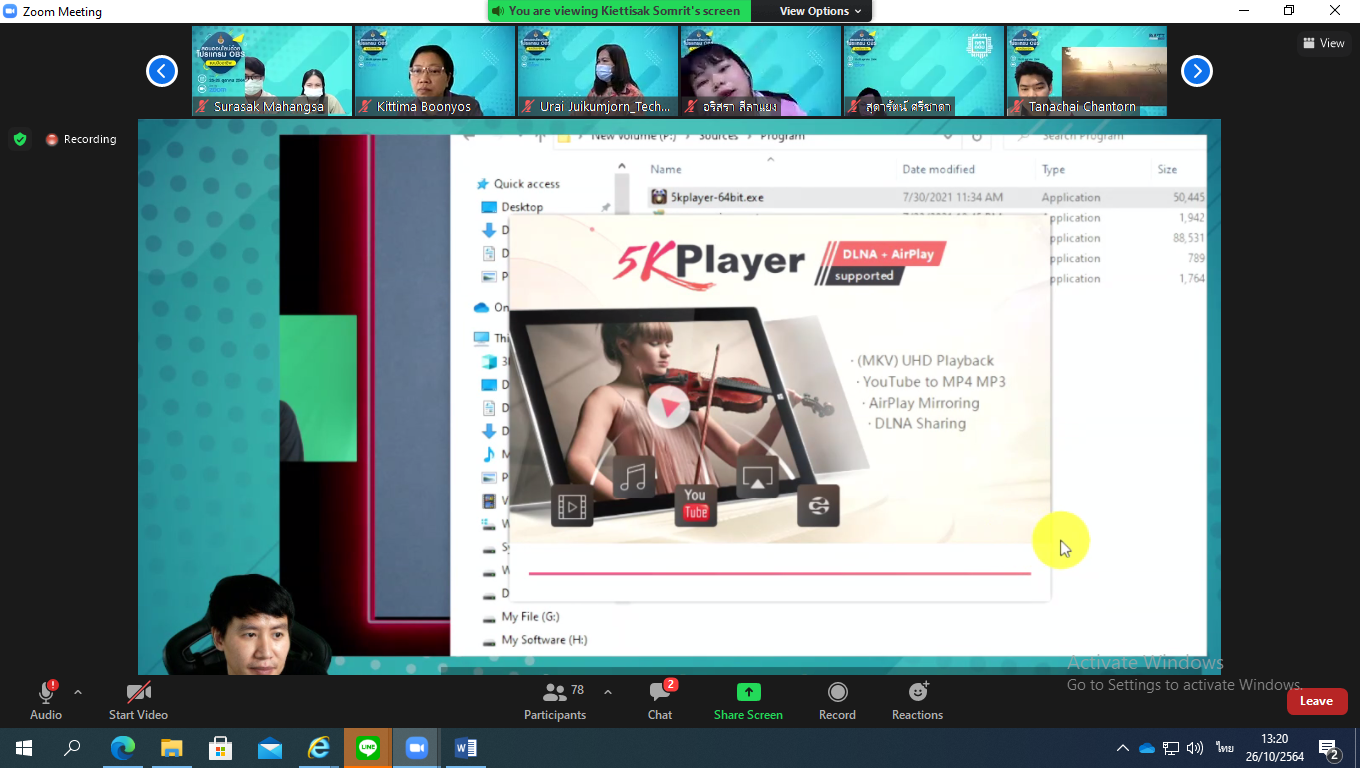Screen dimensions: 1360x768
Task: Click the 5KPlayer play button
Action: (x=668, y=406)
